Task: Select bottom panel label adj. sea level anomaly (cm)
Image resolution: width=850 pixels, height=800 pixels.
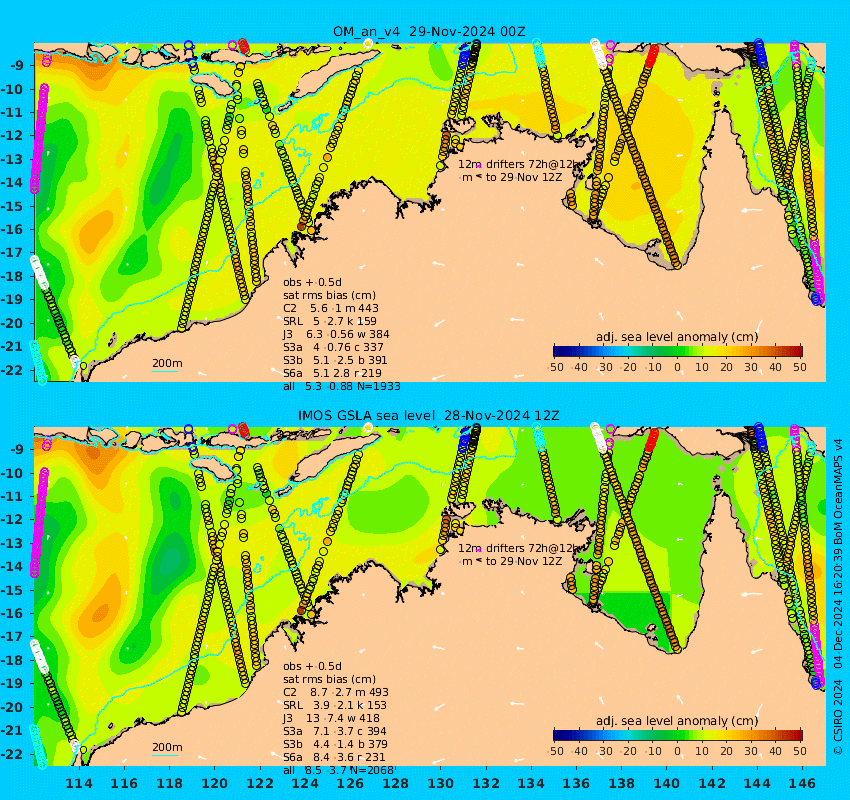Action: point(677,721)
